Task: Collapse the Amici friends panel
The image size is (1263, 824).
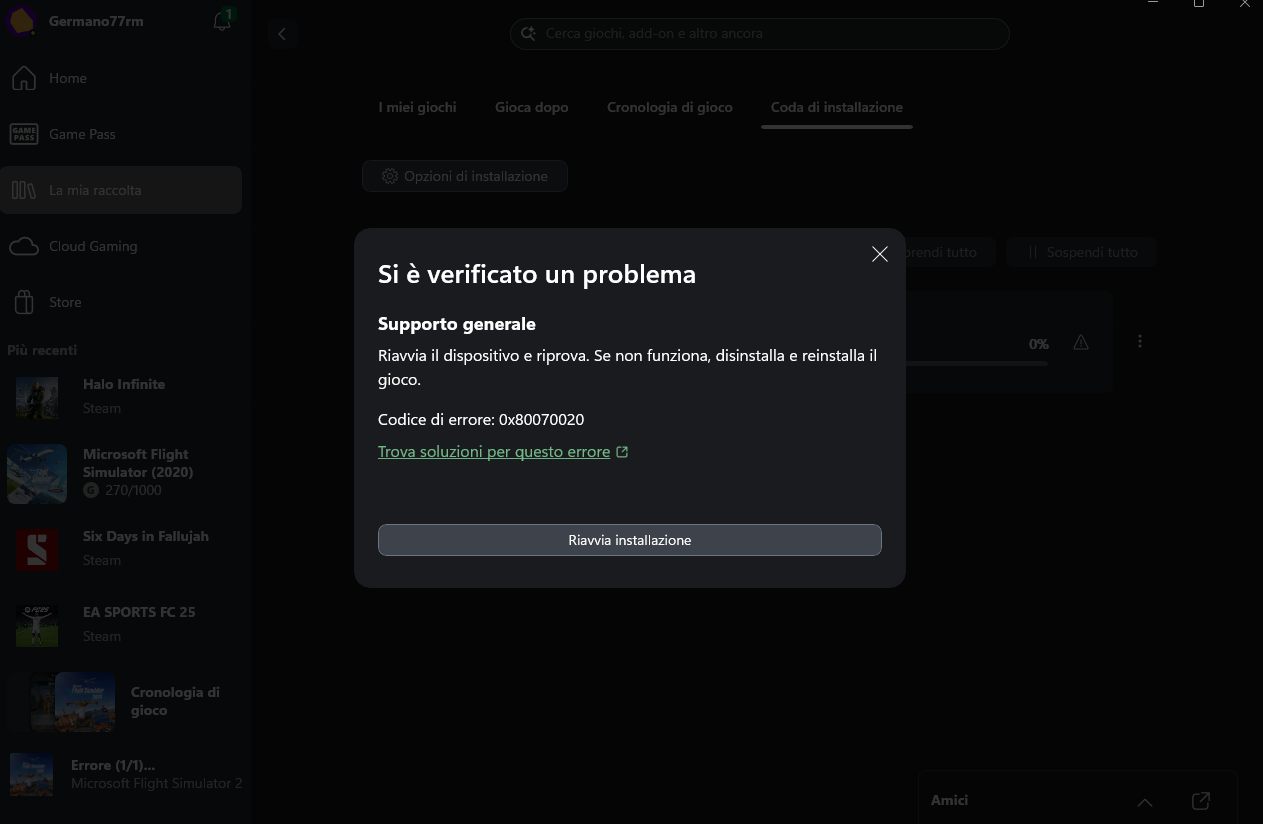Action: point(1145,801)
